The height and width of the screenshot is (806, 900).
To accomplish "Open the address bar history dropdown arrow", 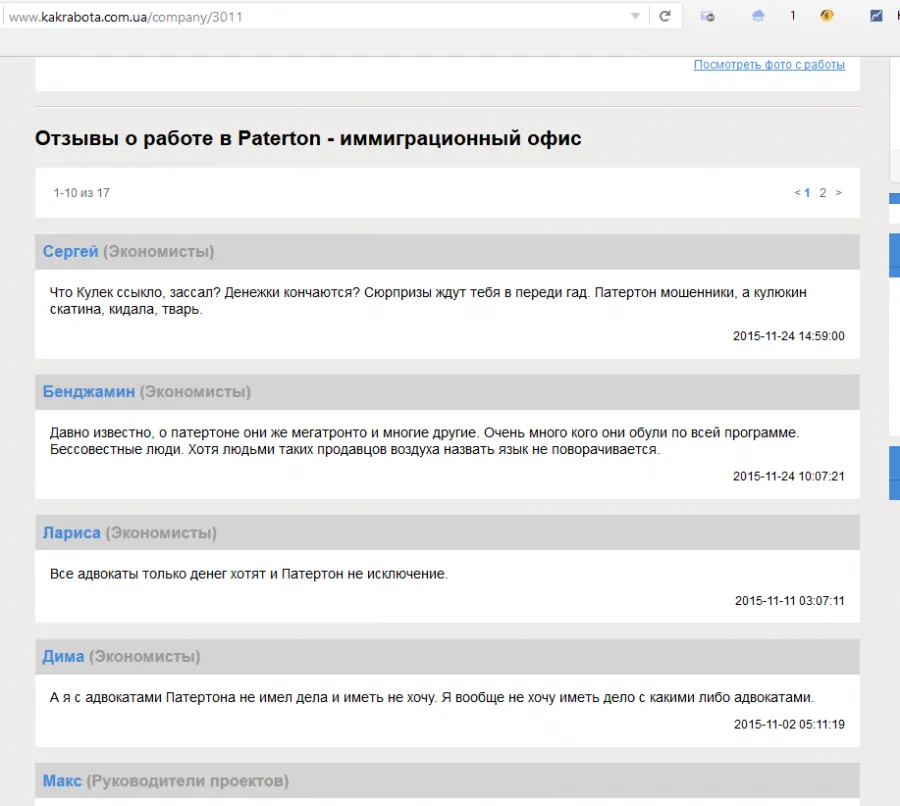I will 635,16.
